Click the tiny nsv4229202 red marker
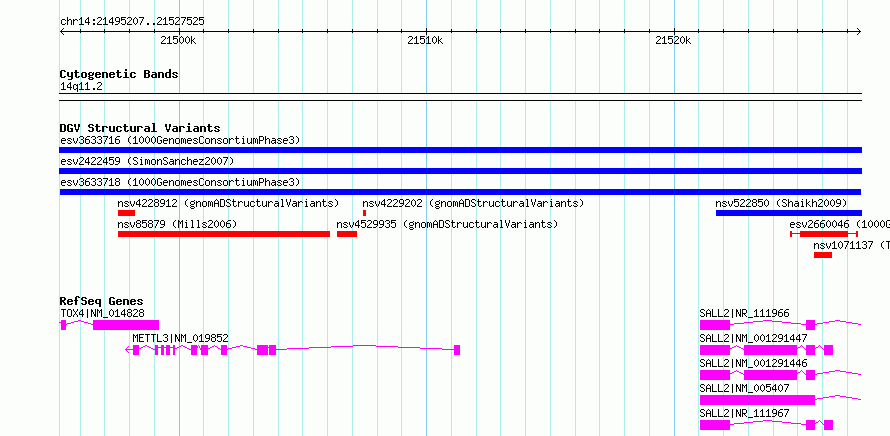 click(364, 213)
